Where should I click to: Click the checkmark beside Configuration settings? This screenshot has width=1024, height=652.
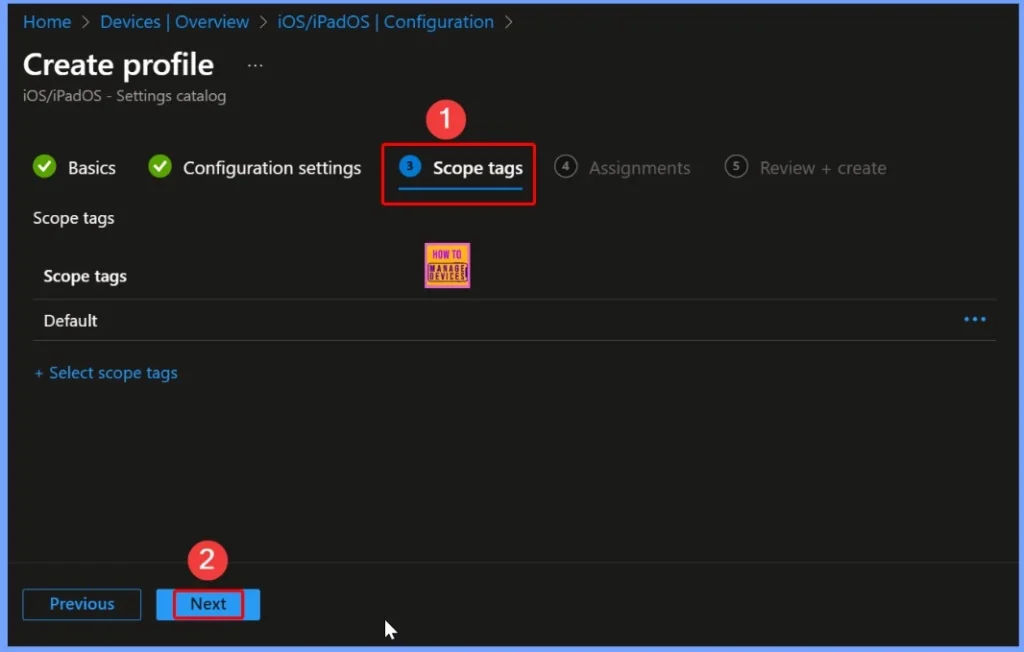coord(159,167)
